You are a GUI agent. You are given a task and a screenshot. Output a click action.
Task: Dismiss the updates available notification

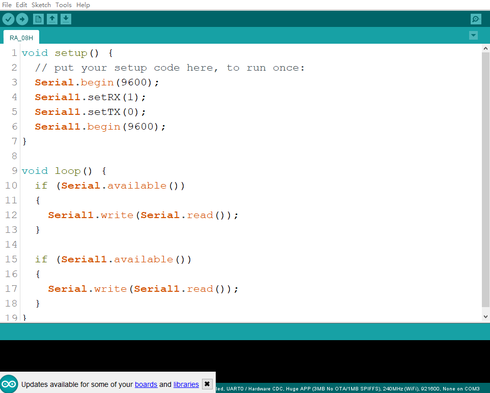[207, 384]
